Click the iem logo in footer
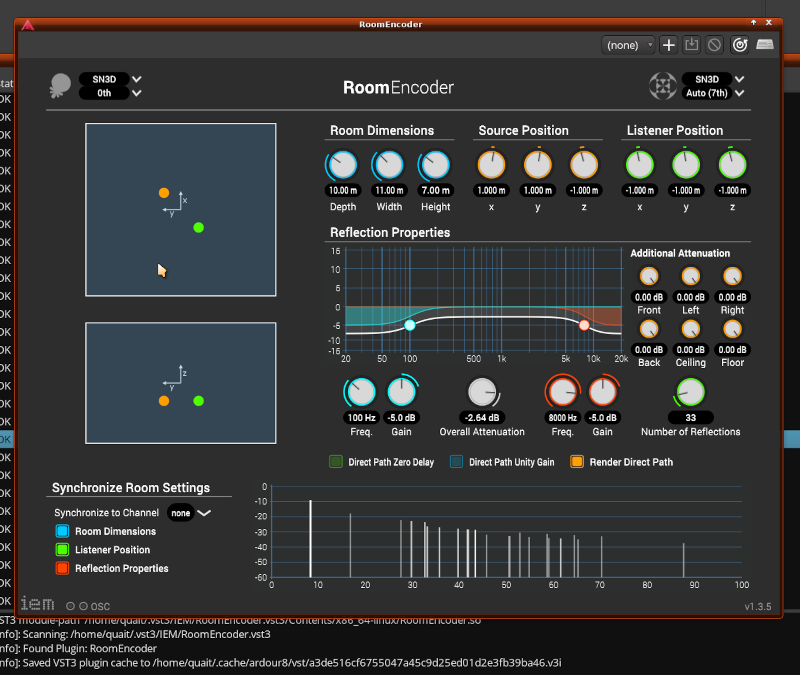Viewport: 800px width, 675px height. (x=38, y=603)
